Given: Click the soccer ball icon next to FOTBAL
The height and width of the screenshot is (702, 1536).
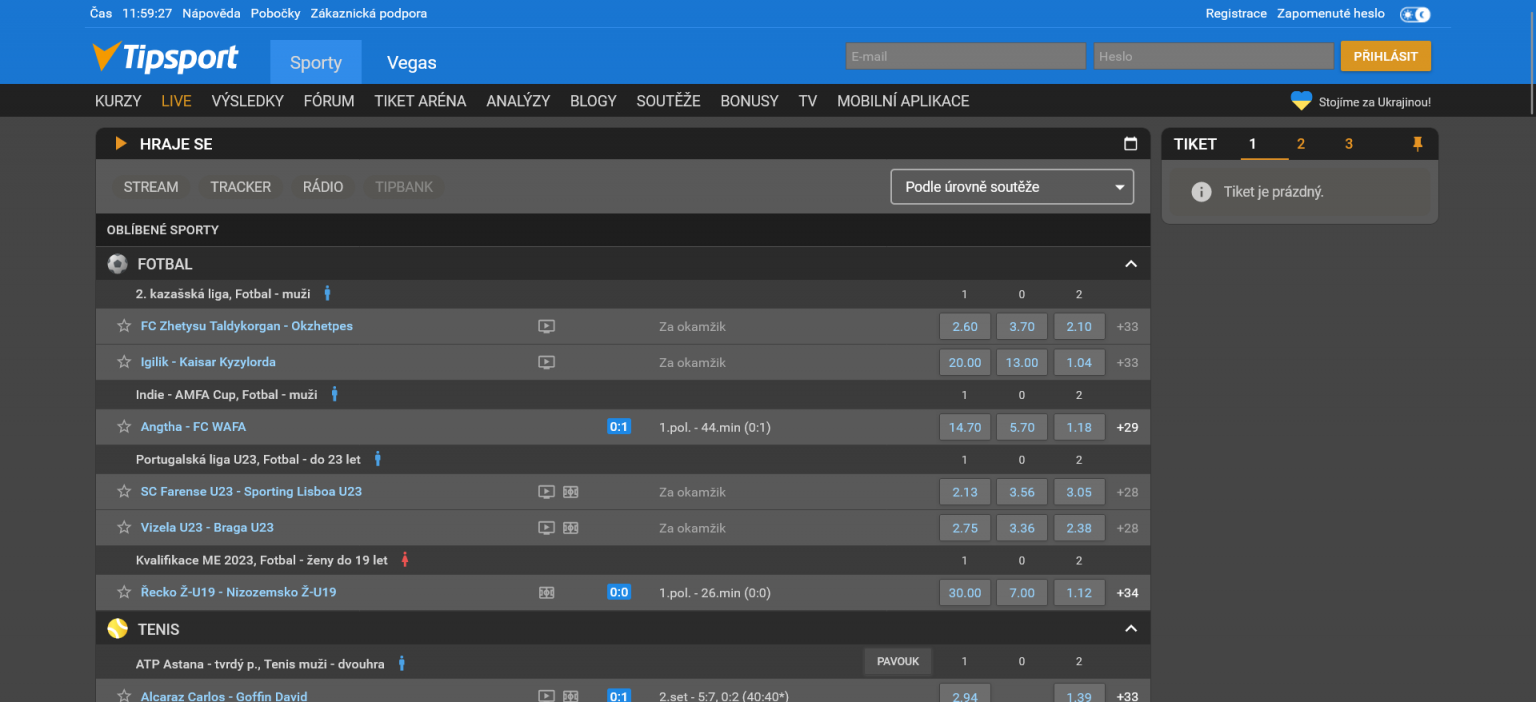Looking at the screenshot, I should 117,263.
